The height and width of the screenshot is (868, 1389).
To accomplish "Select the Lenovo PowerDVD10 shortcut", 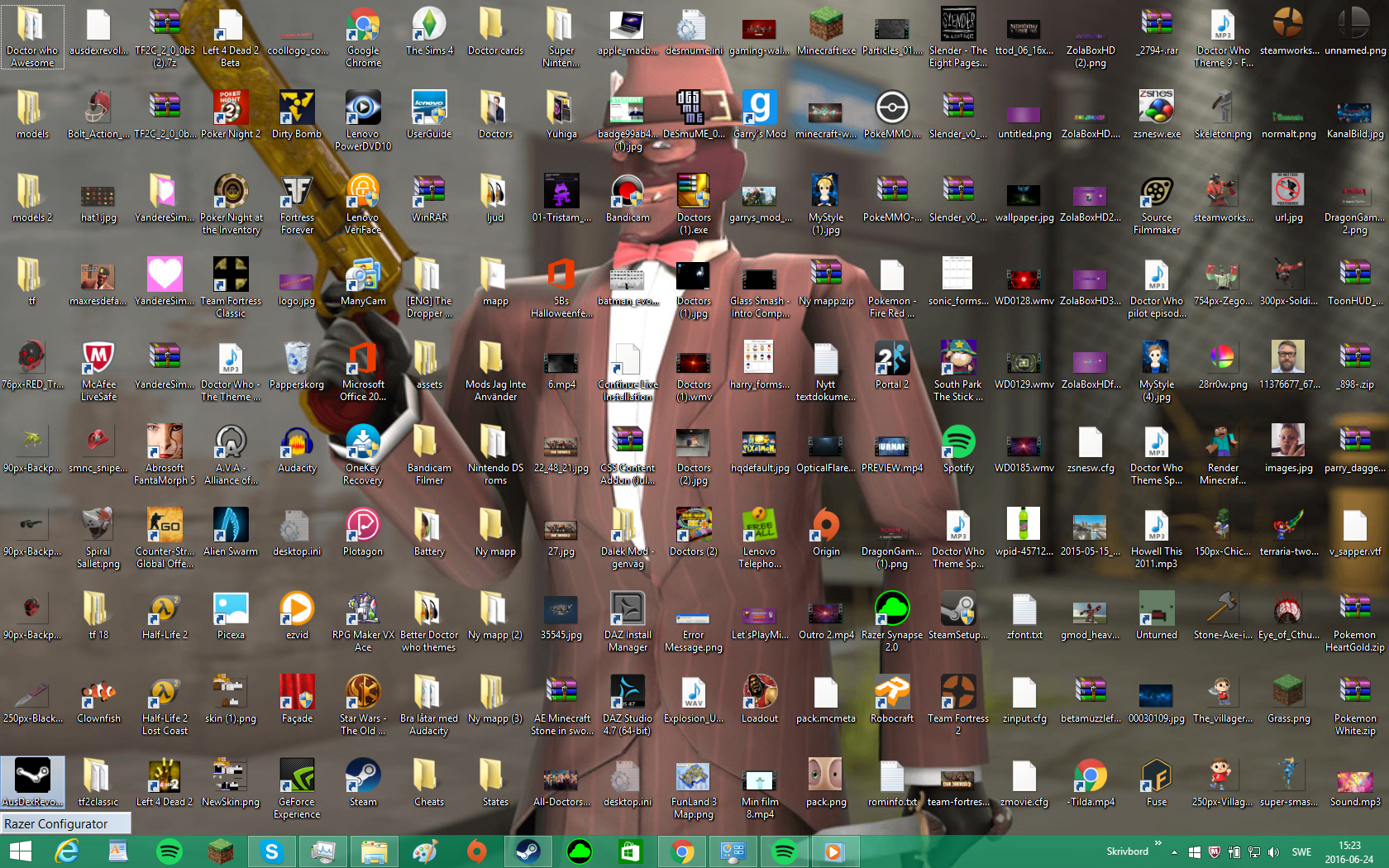I will 363,121.
